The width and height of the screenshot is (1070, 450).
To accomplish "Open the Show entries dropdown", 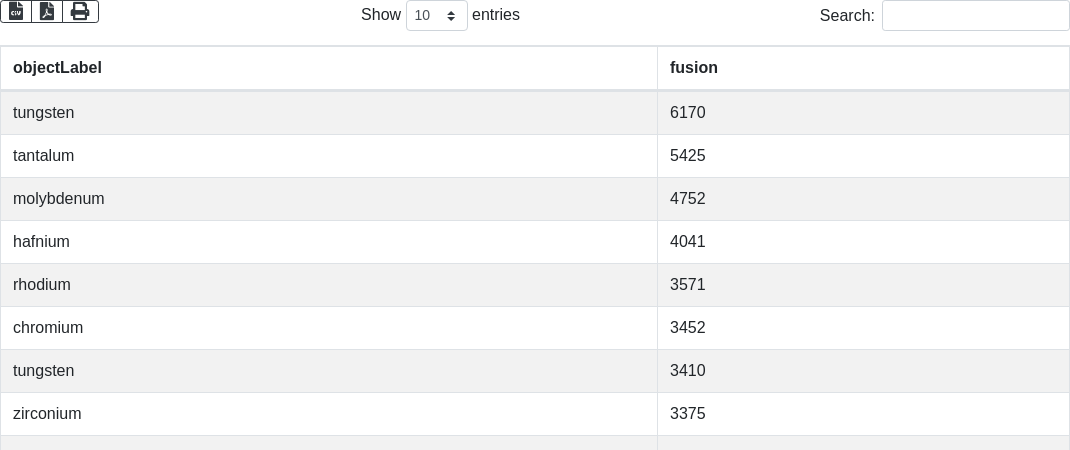I will pyautogui.click(x=436, y=15).
